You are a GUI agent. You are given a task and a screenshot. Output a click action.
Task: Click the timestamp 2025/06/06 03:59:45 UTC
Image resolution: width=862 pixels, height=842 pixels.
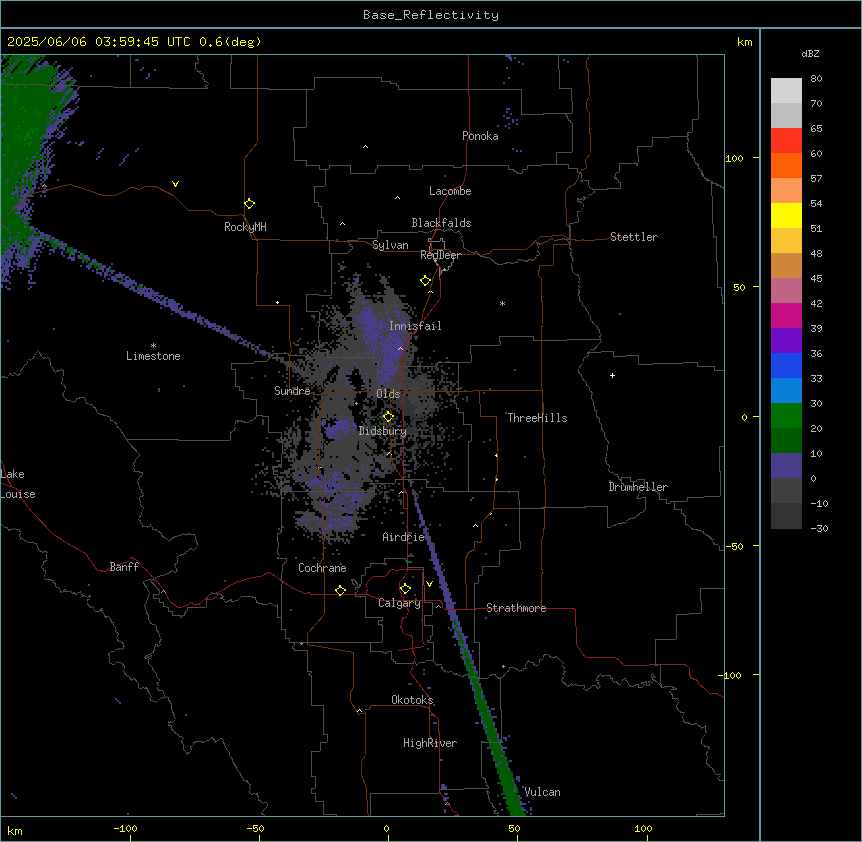pyautogui.click(x=99, y=42)
